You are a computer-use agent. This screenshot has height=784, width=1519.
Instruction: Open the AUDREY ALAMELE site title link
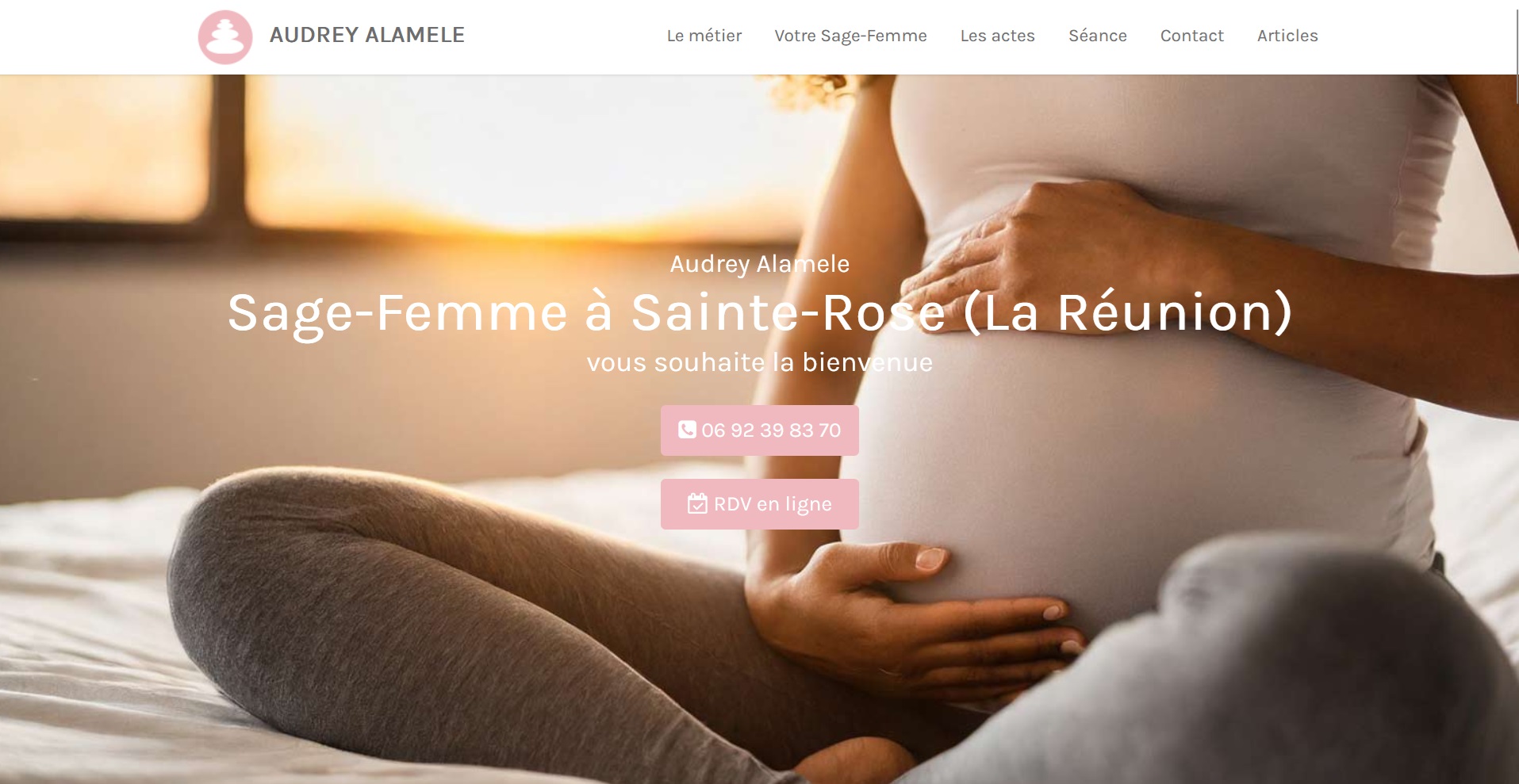point(367,35)
